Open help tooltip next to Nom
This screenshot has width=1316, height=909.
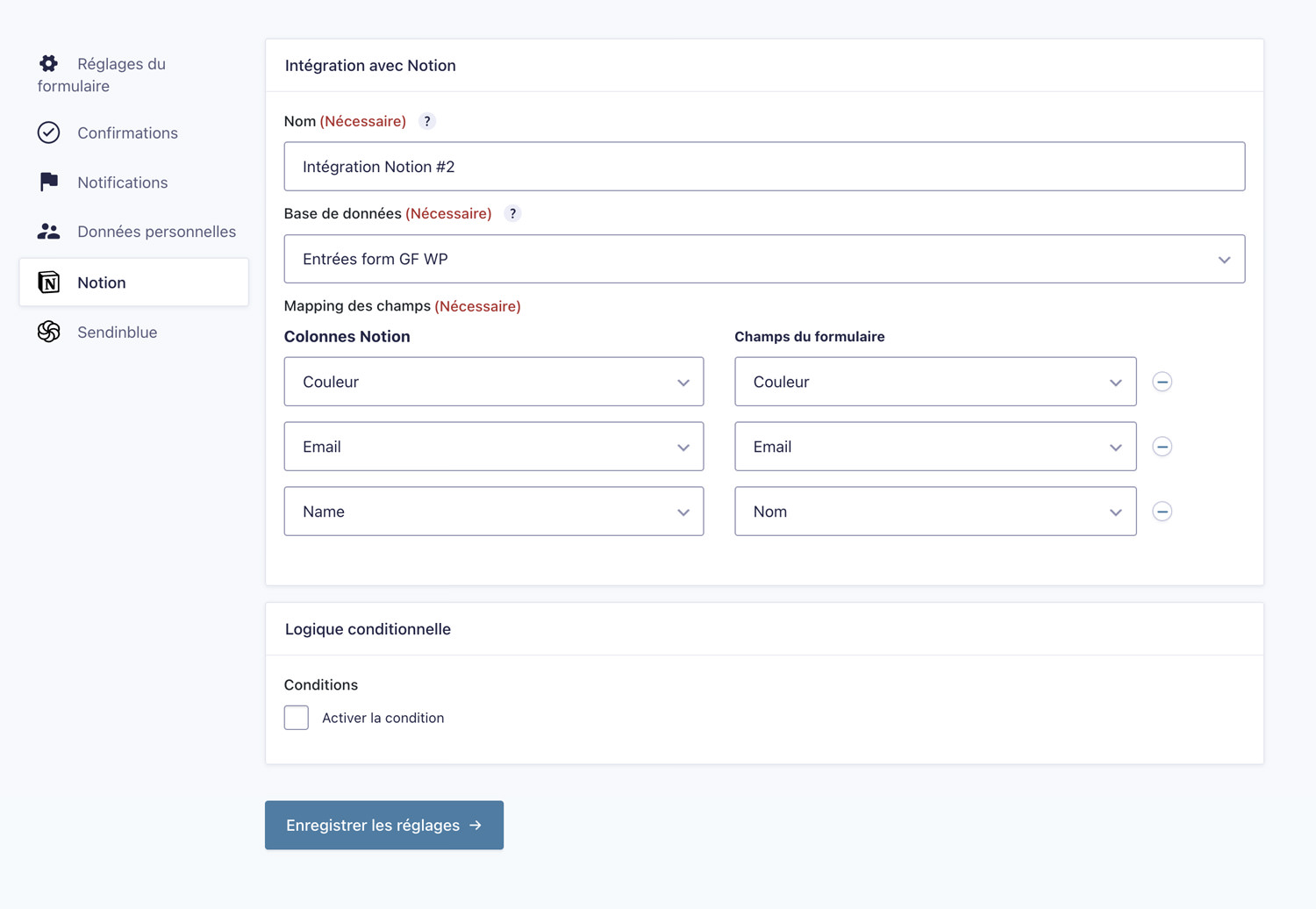point(427,121)
